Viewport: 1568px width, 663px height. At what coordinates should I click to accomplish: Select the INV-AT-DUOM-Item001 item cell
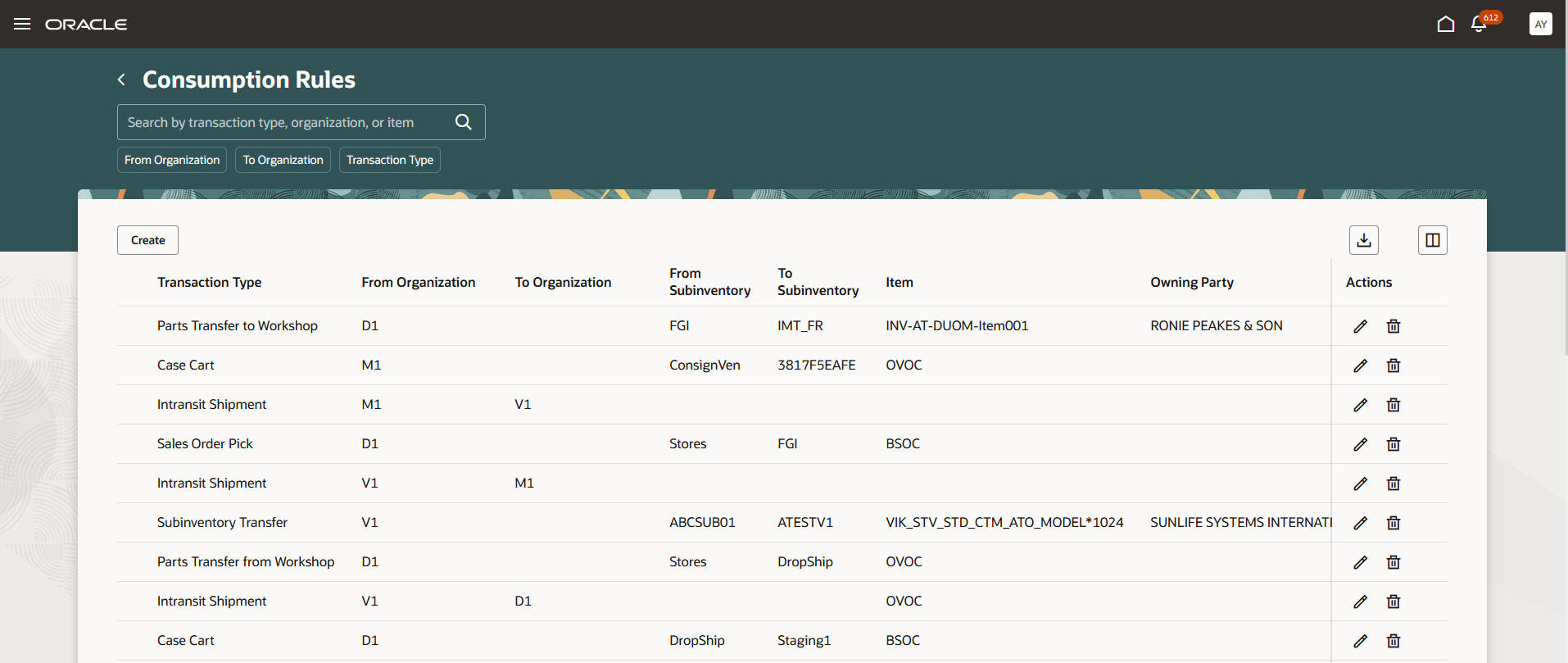point(957,325)
